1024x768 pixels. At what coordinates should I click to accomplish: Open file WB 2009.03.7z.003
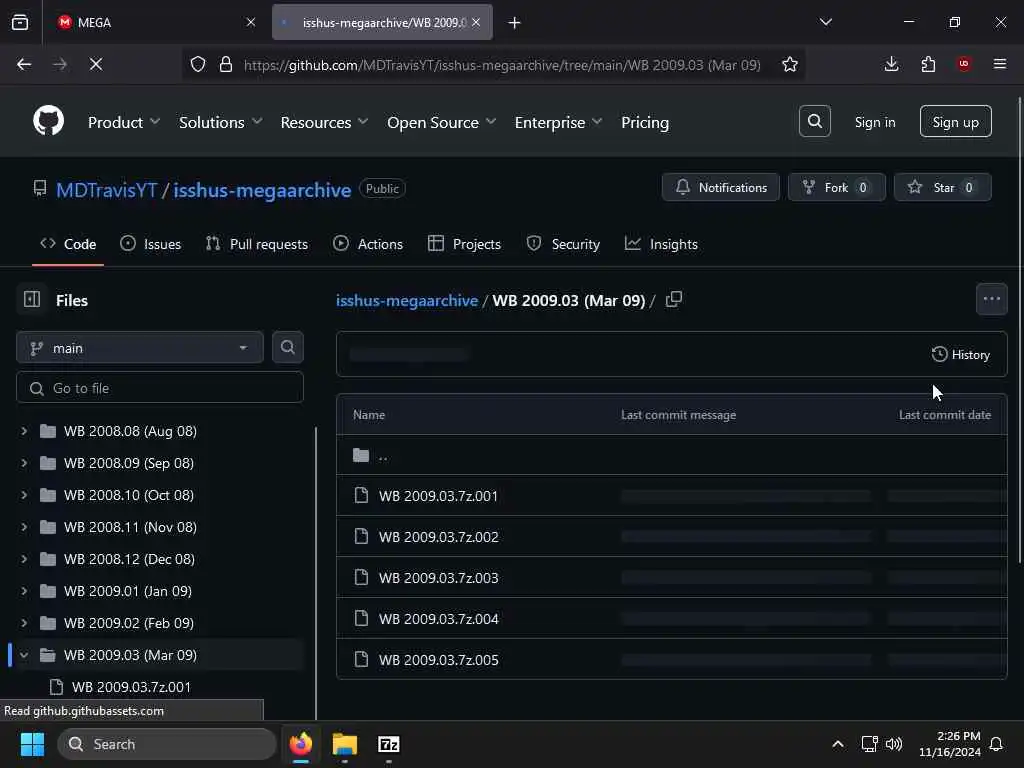click(x=438, y=578)
